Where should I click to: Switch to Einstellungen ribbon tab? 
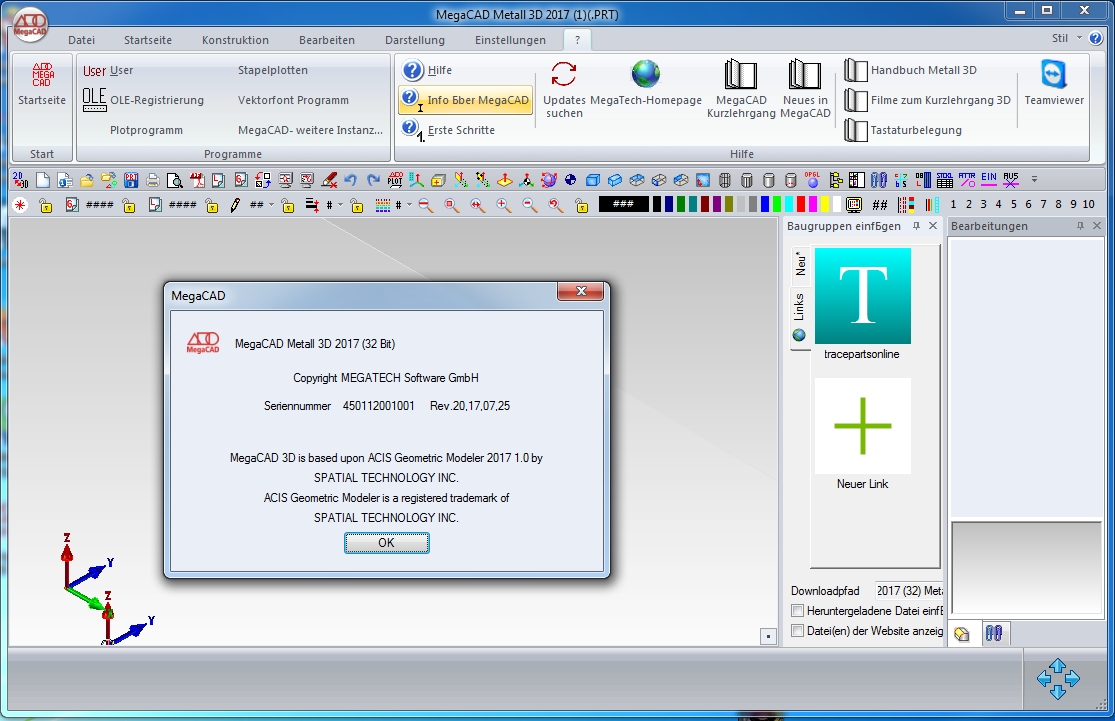click(511, 40)
